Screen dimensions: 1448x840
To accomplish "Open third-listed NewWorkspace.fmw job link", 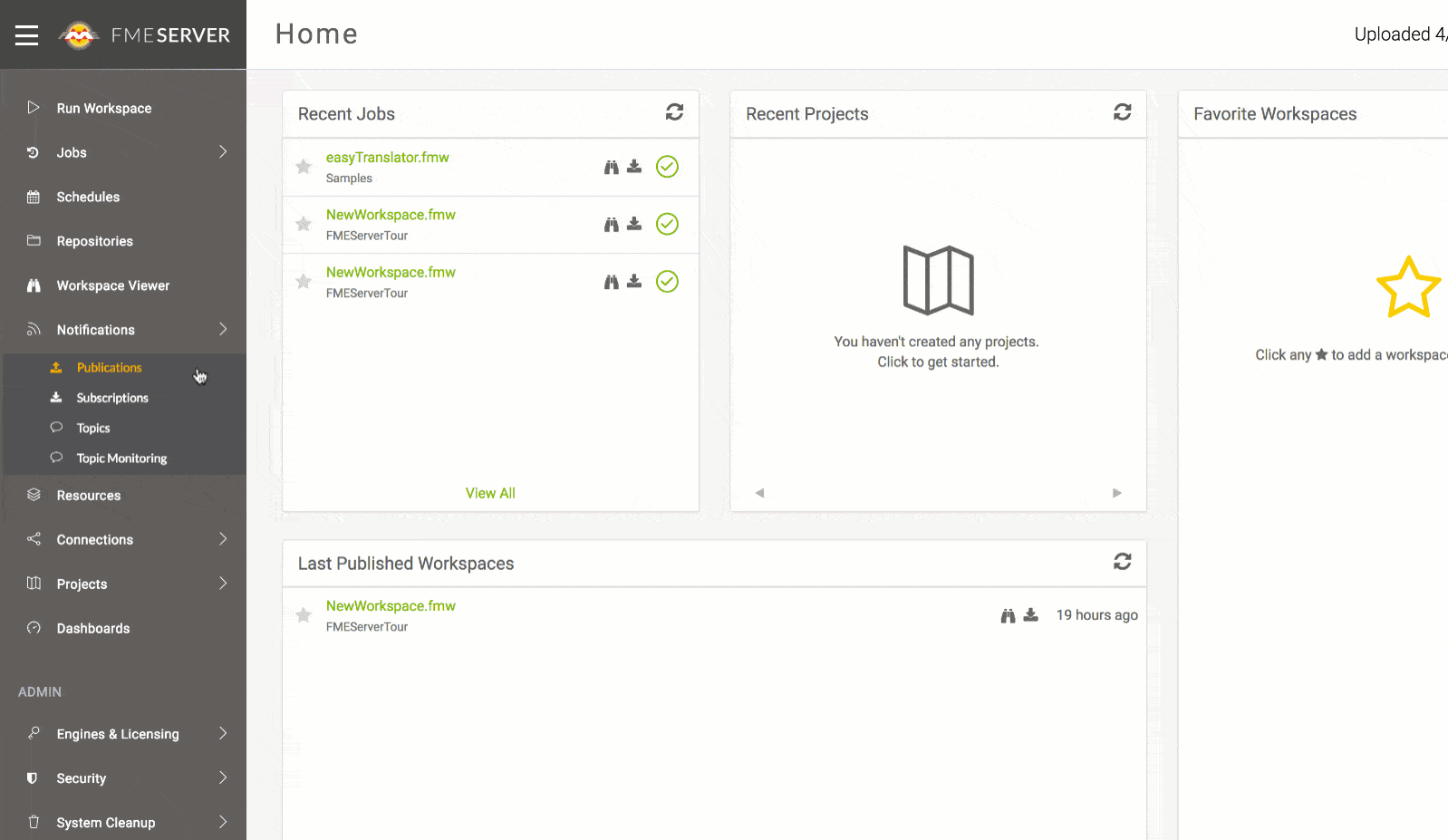I will 391,273.
